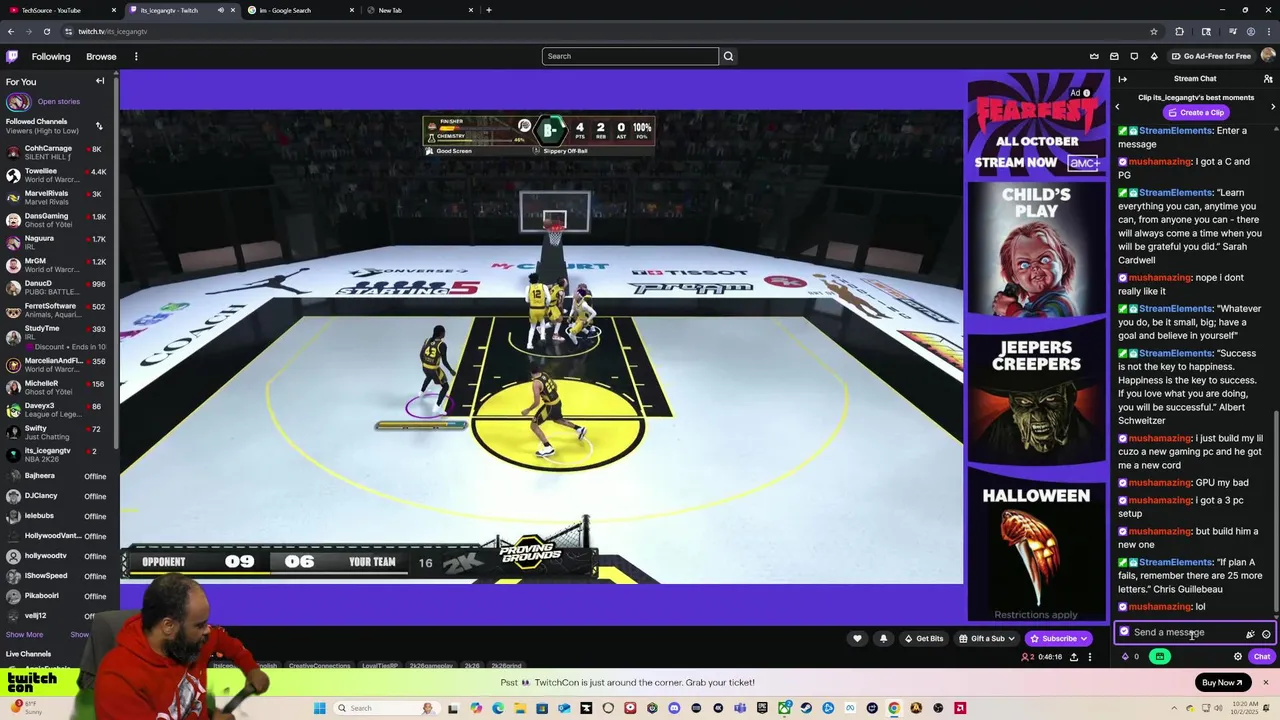Open the Whispers speech bubble icon
This screenshot has height=720, width=1280.
1134,56
